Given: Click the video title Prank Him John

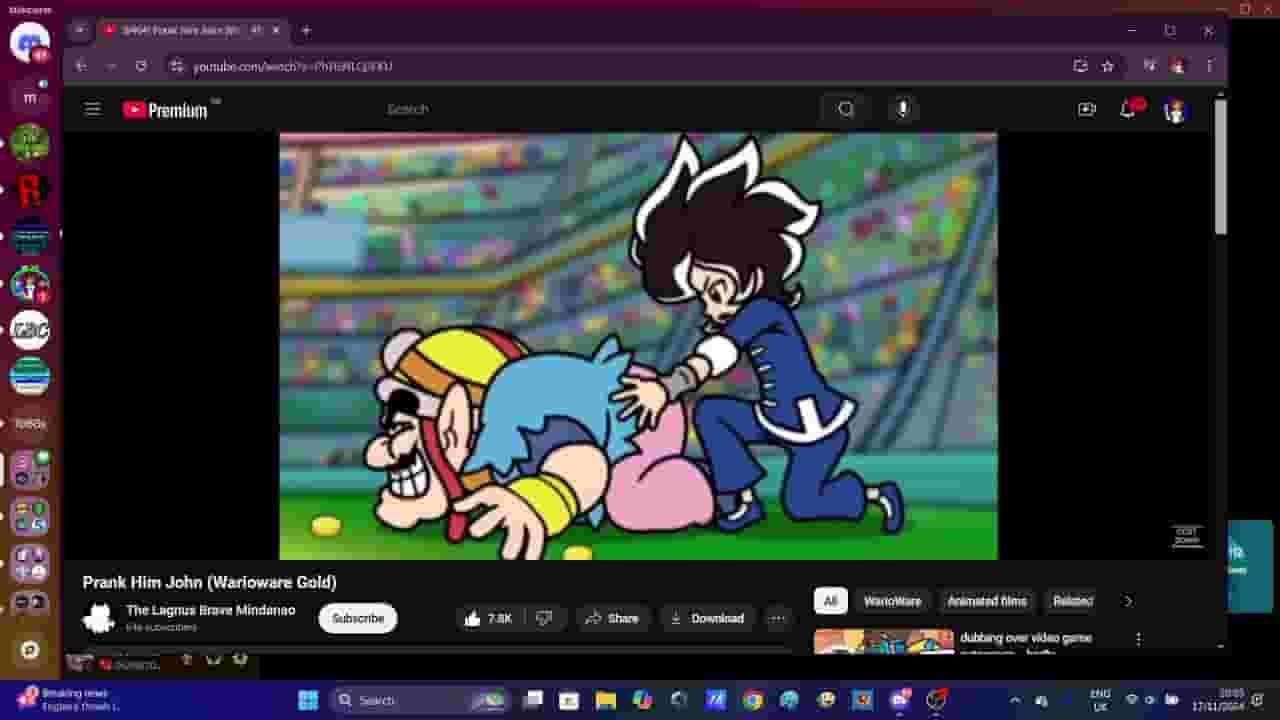Looking at the screenshot, I should tap(209, 582).
